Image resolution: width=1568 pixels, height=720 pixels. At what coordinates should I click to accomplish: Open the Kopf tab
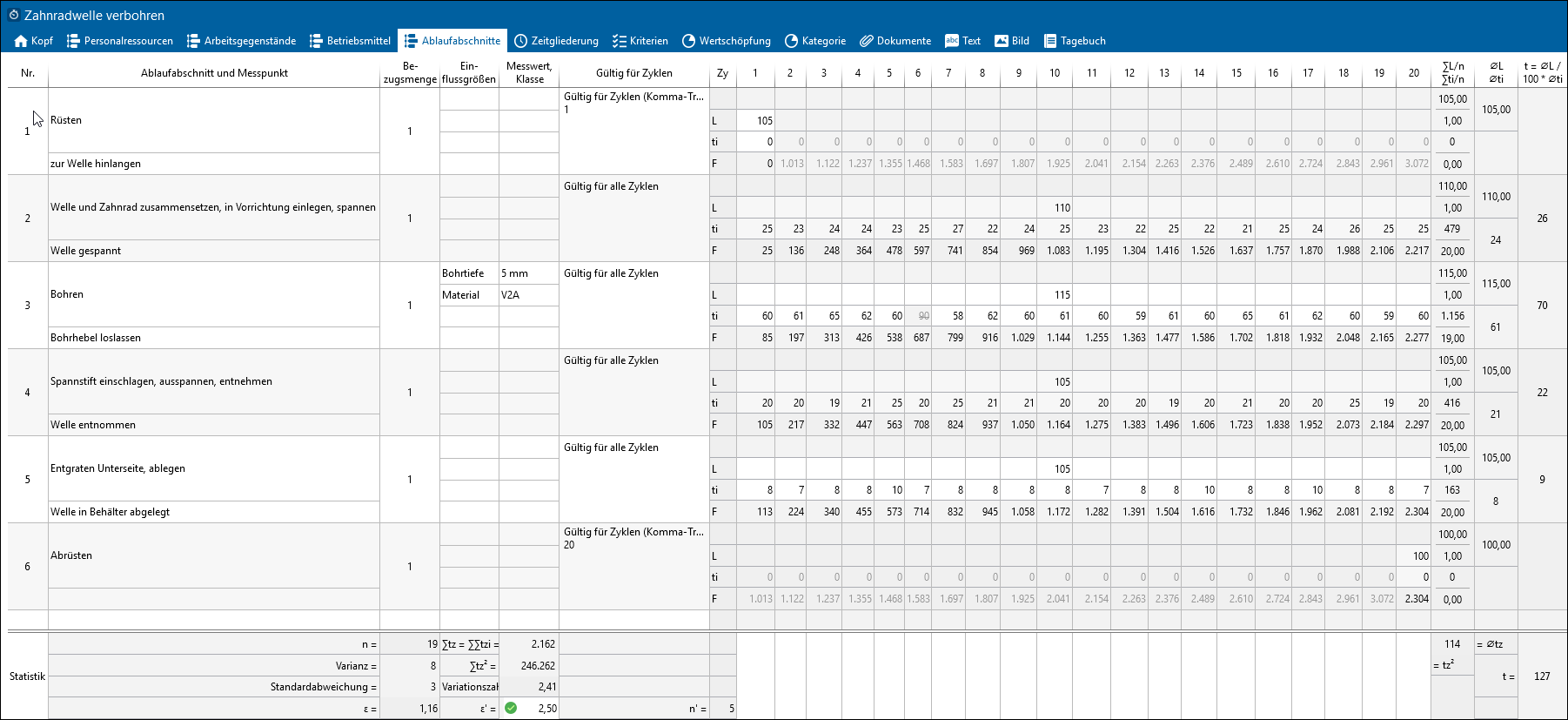click(34, 41)
